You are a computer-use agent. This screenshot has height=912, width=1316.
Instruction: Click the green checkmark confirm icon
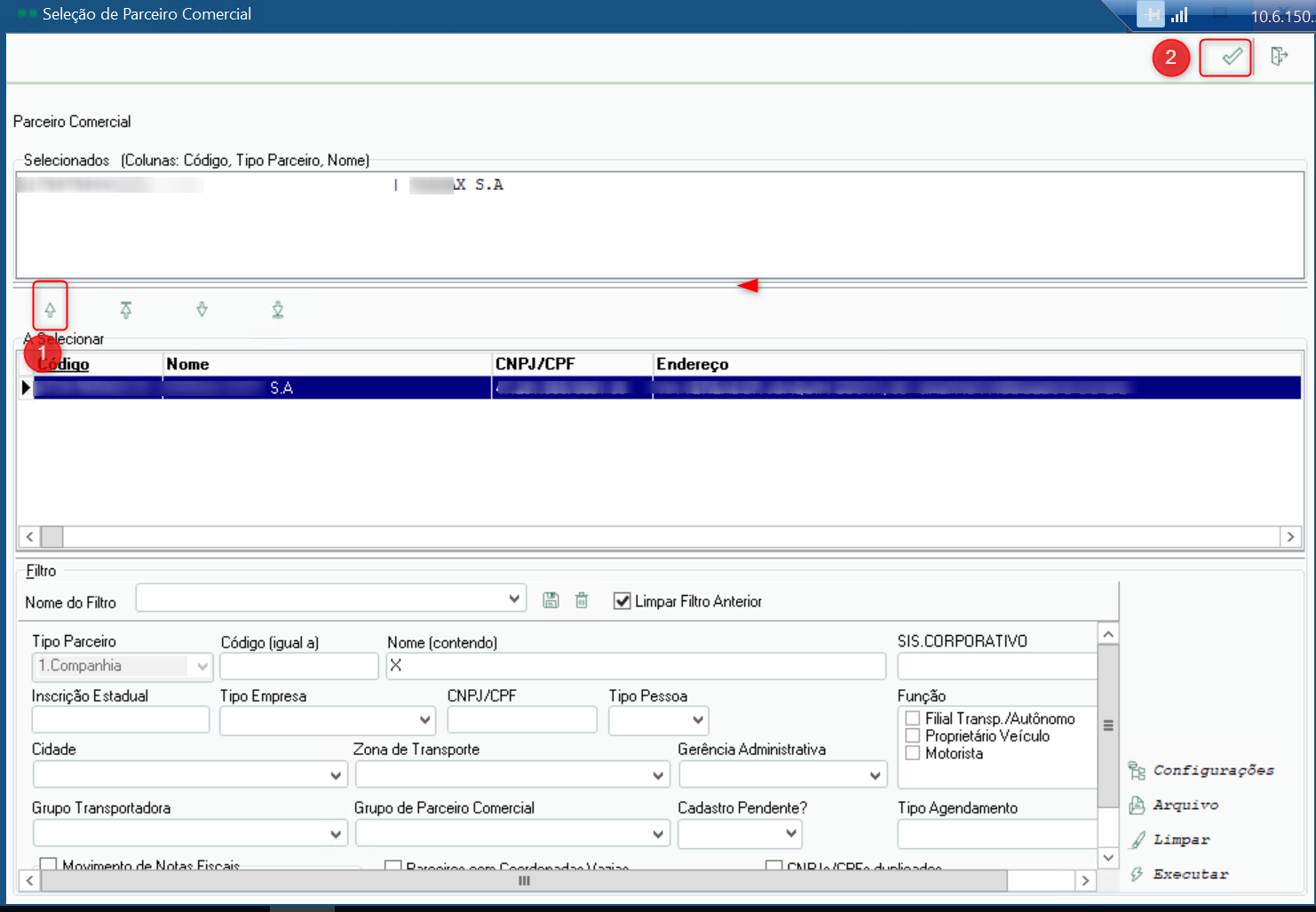pos(1230,58)
